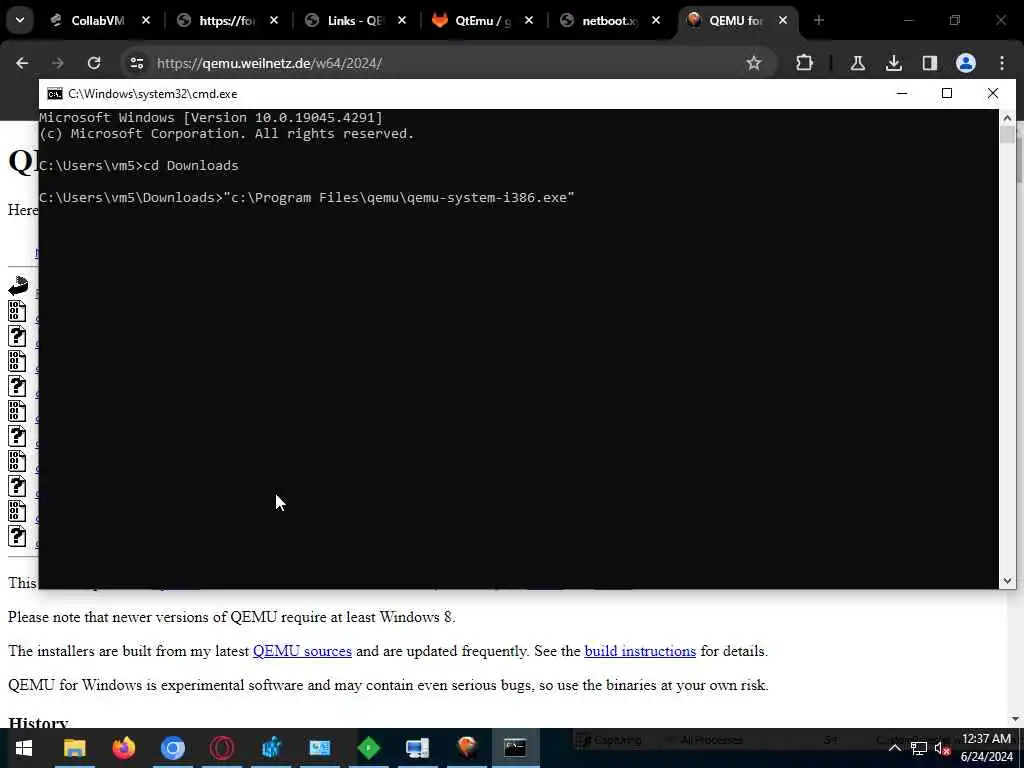Open the QEMU bird icon in taskbar
1024x768 pixels.
466,748
